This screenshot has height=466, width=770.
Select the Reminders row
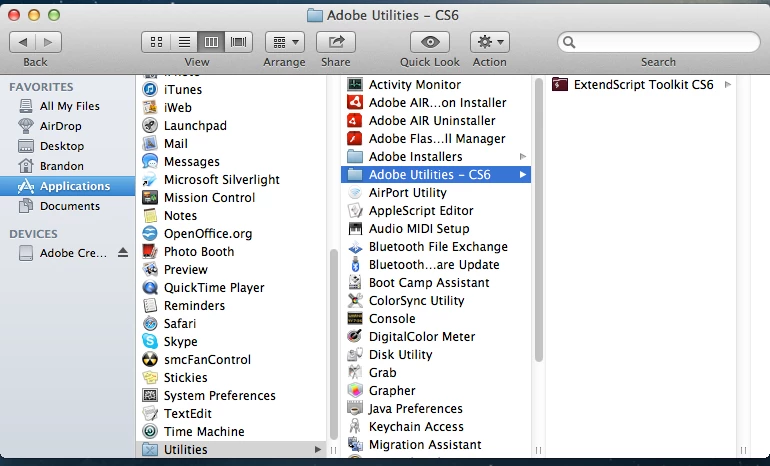click(x=231, y=305)
